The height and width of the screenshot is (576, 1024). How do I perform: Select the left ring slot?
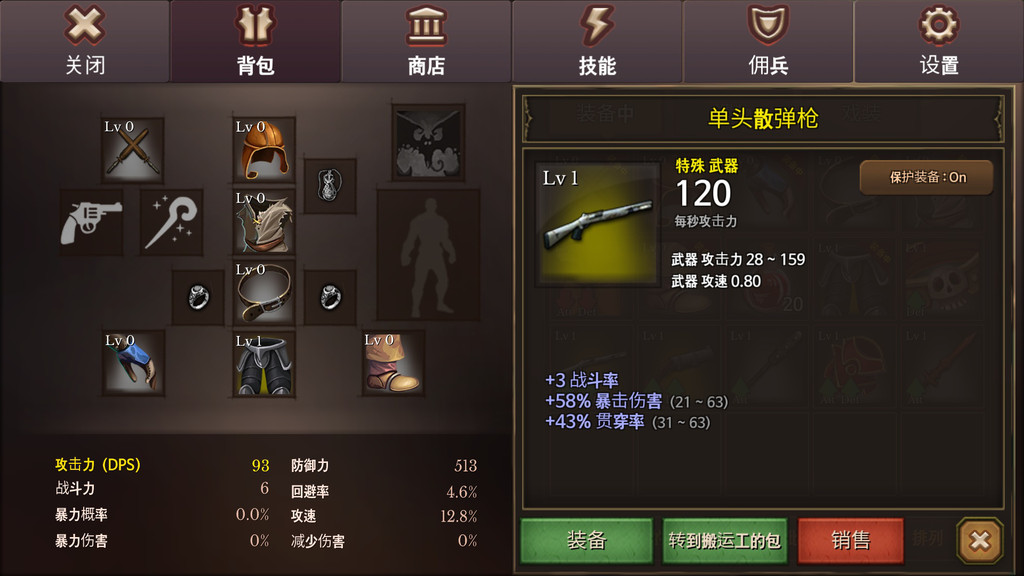click(x=198, y=297)
